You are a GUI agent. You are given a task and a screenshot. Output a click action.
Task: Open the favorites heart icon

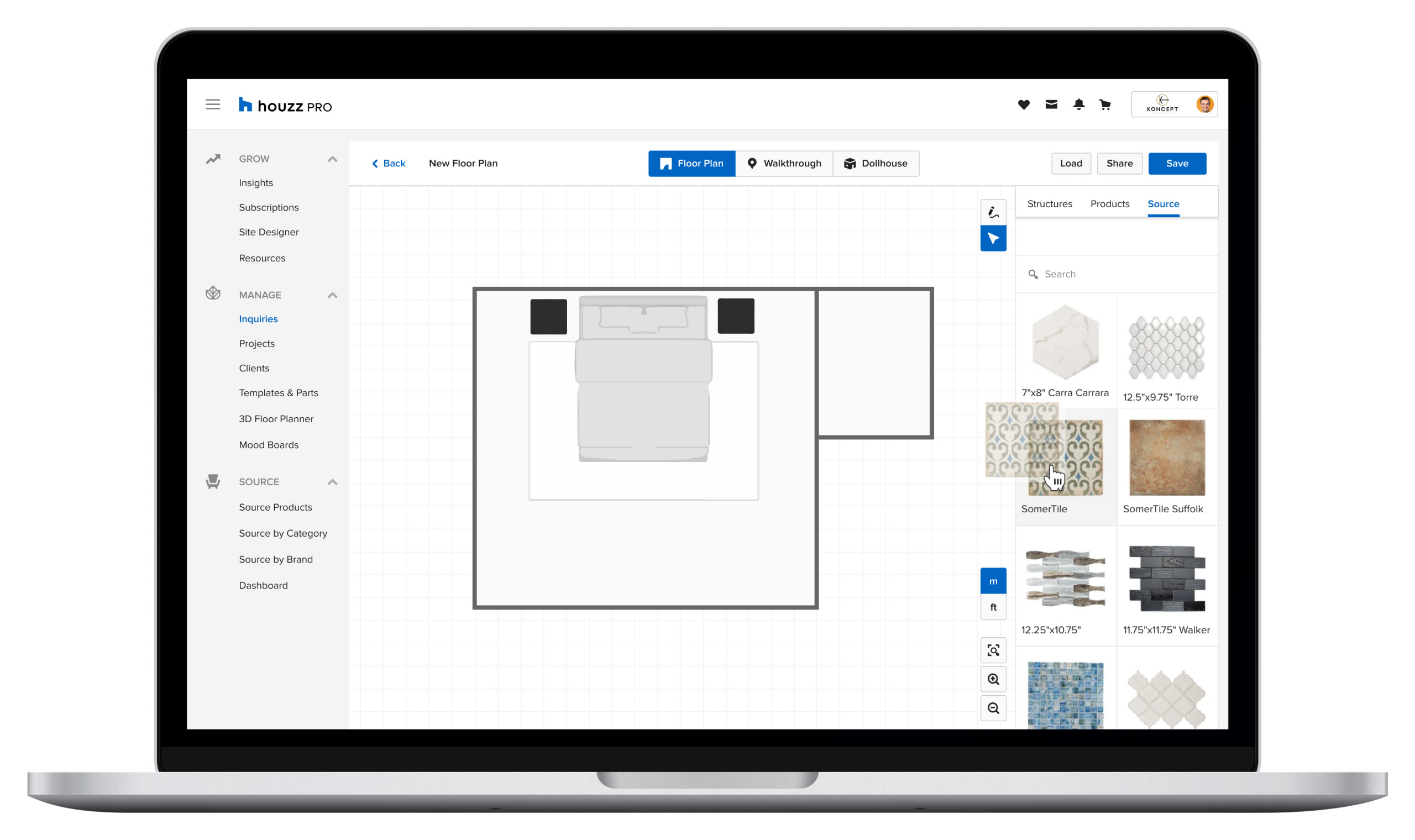tap(1023, 104)
